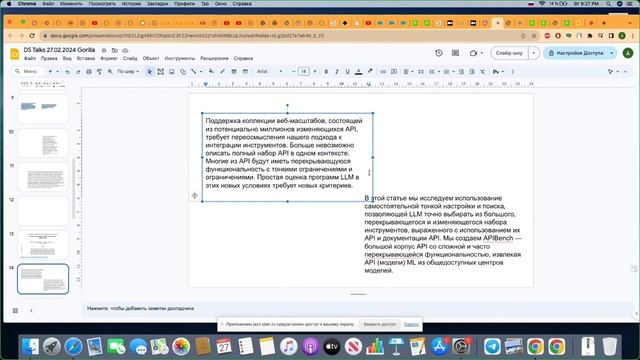640x360 pixels.
Task: Open the share settings dropdown arrow
Action: click(611, 53)
